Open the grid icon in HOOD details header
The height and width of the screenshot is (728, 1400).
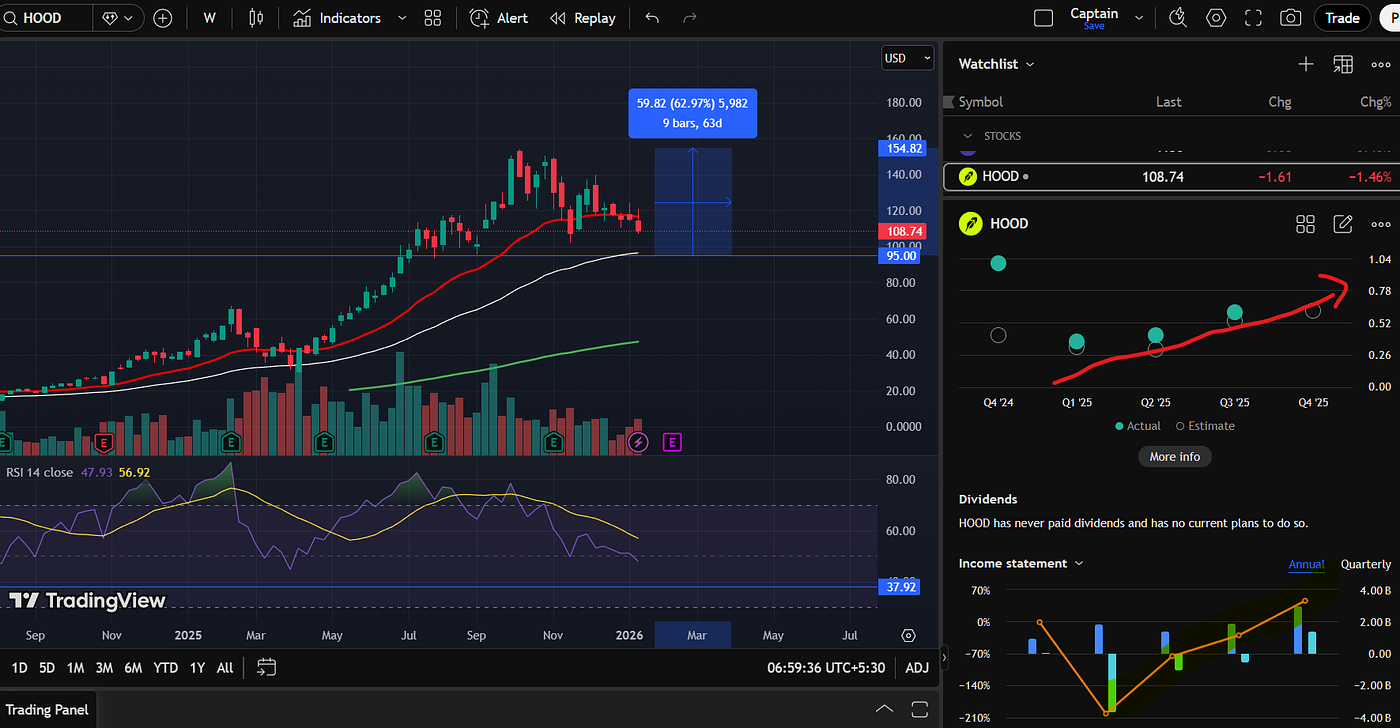1305,224
